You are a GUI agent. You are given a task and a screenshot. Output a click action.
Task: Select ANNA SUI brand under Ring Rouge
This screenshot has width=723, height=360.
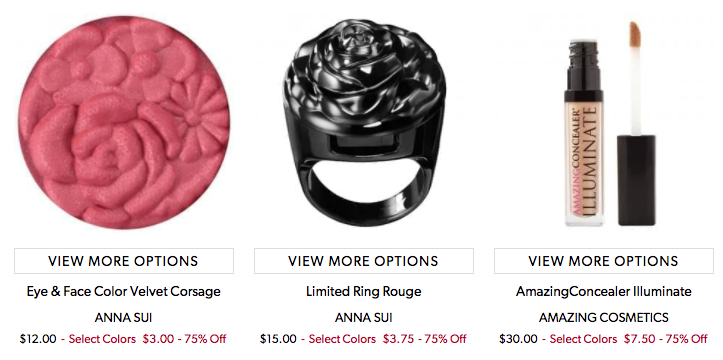364,318
